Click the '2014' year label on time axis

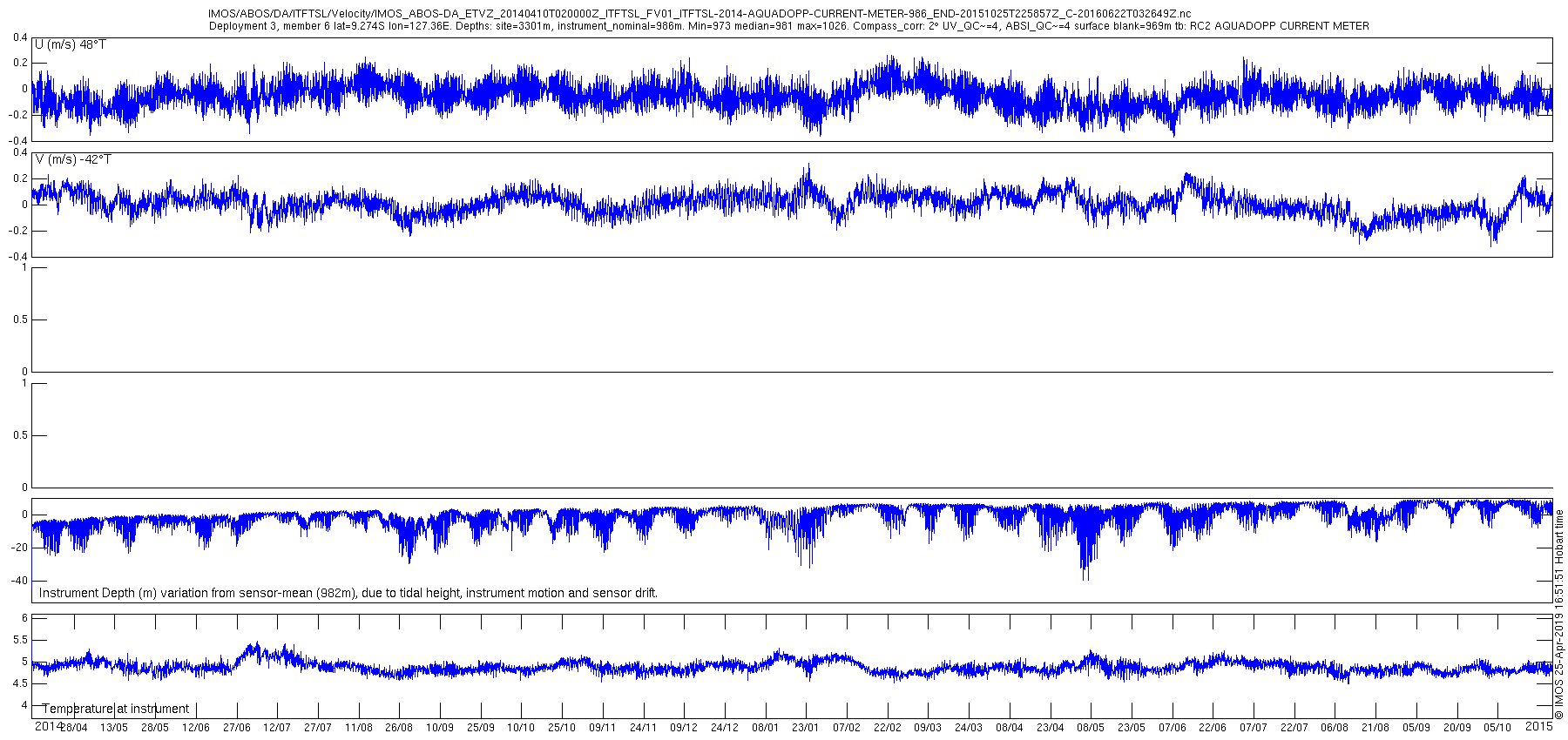point(48,726)
